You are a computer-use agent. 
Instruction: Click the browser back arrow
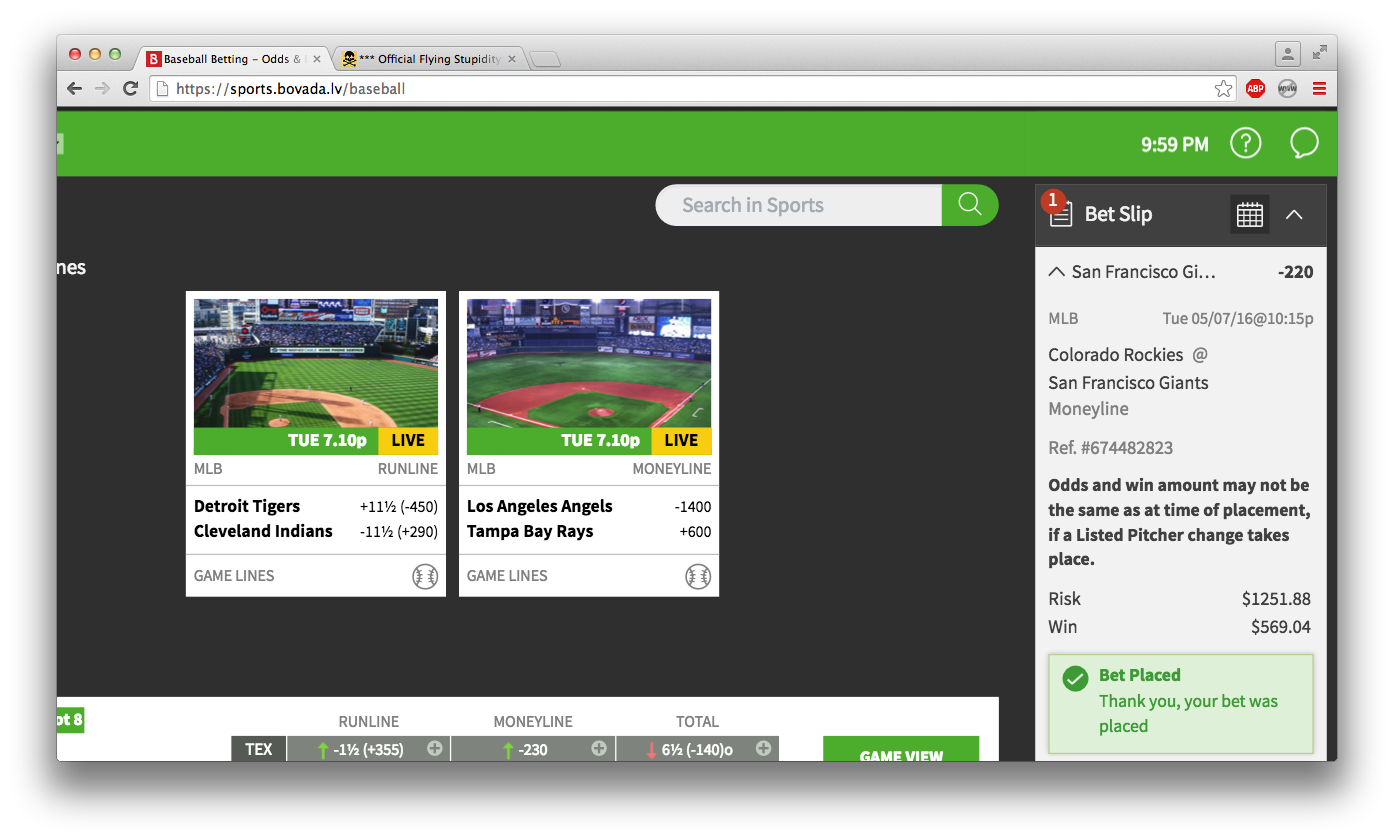pos(74,88)
